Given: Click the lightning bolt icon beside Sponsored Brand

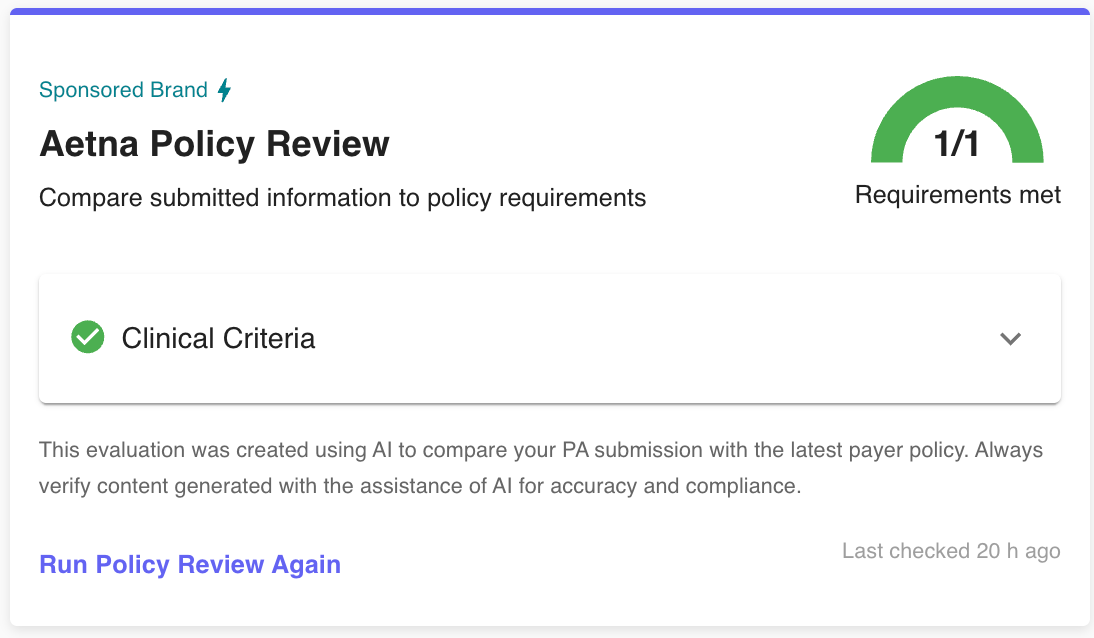Looking at the screenshot, I should (224, 90).
